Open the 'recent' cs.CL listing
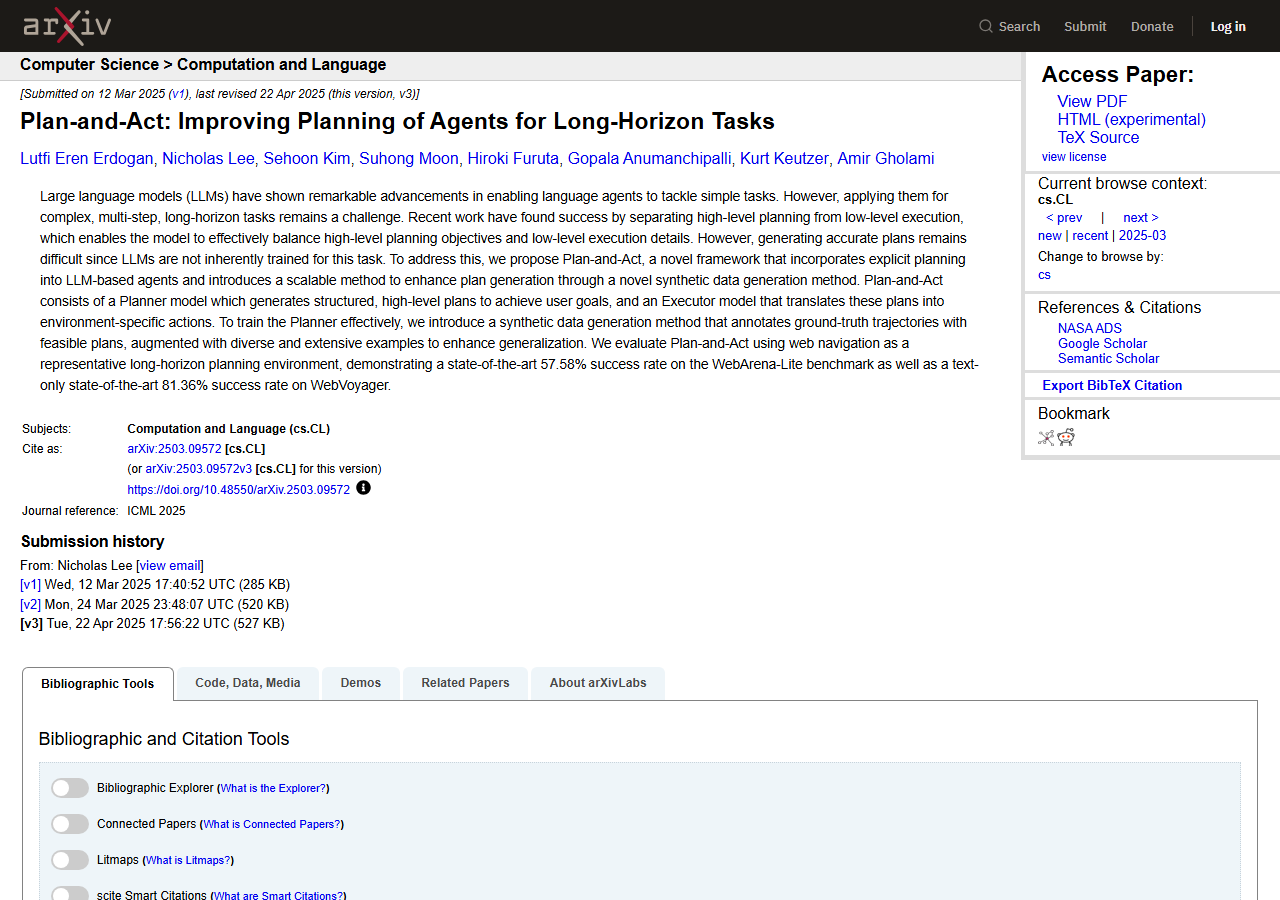The image size is (1280, 900). (x=1090, y=236)
